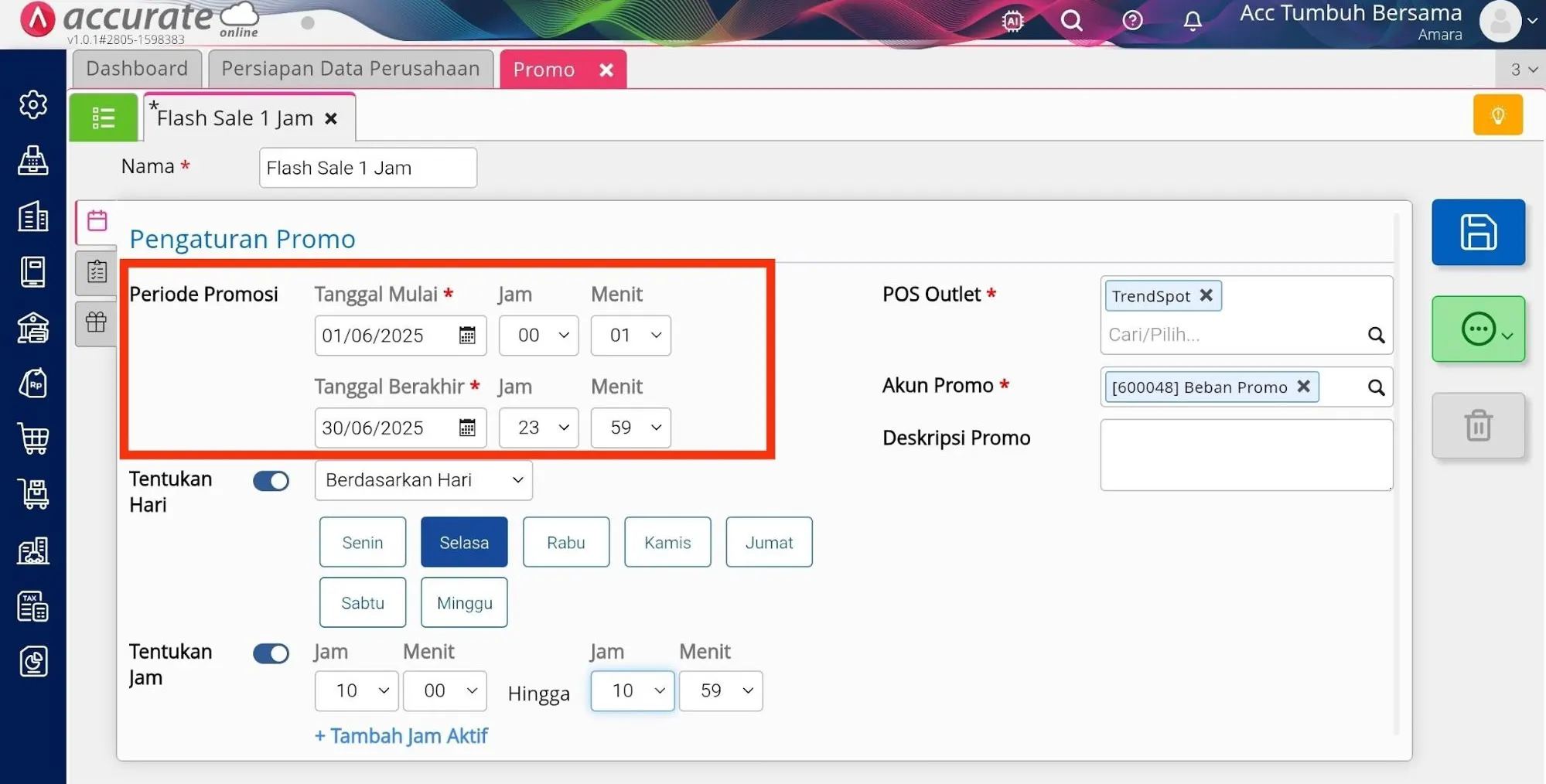Close the Flash Sale 1 Jam sub-tab

pos(331,119)
